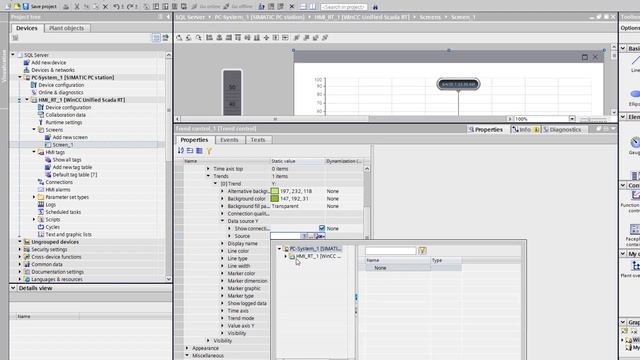Click the binoculars search icon
Viewport: 640px width, 360px height.
[376, 7]
